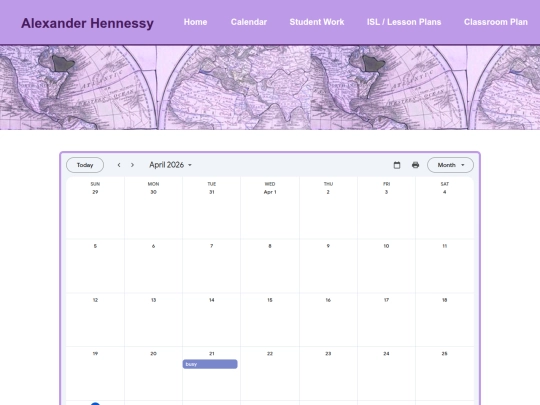
Task: Select Saturday the 18th
Action: tap(445, 300)
